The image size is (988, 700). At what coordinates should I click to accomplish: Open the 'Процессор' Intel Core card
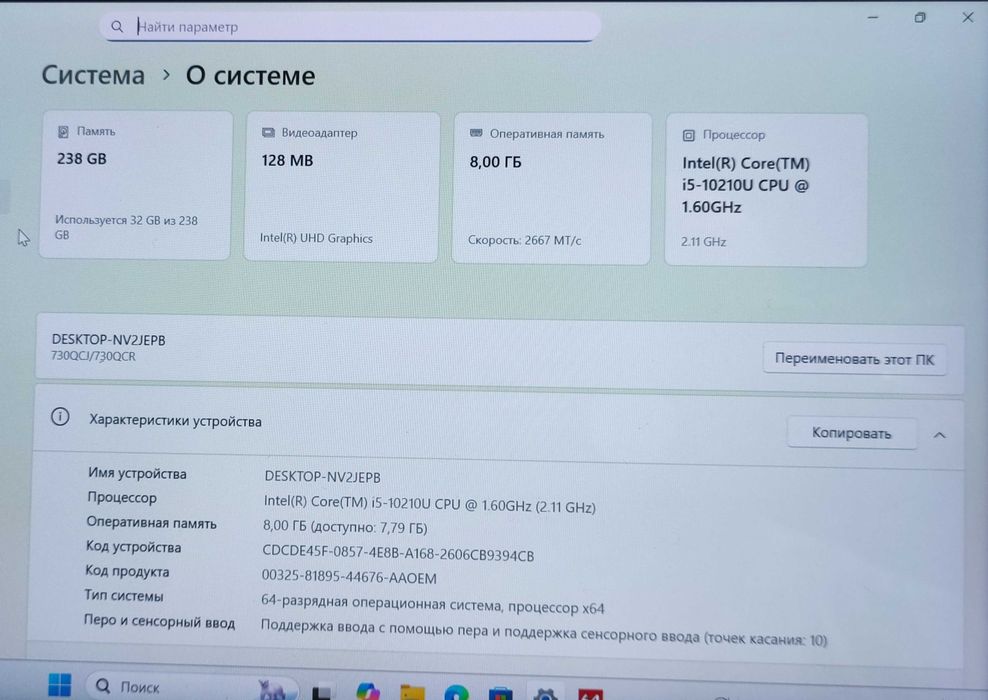766,190
